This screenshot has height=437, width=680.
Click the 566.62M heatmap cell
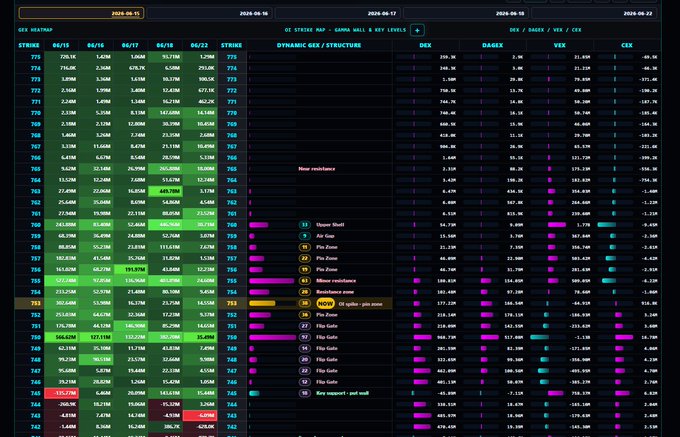[62, 337]
